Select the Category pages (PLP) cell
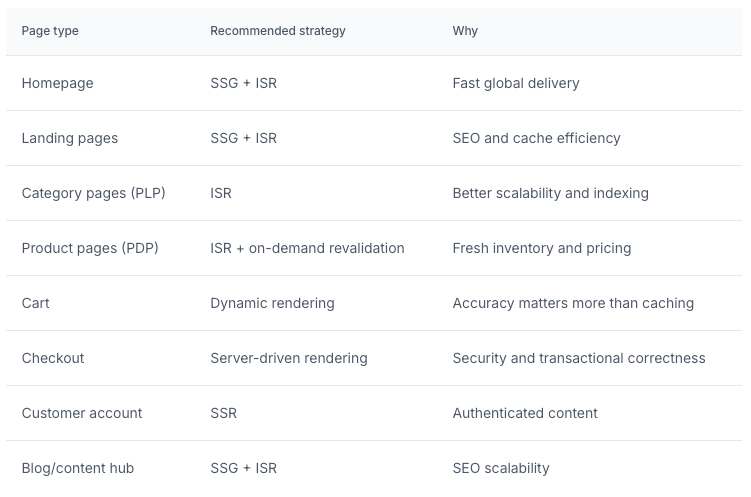 [93, 193]
